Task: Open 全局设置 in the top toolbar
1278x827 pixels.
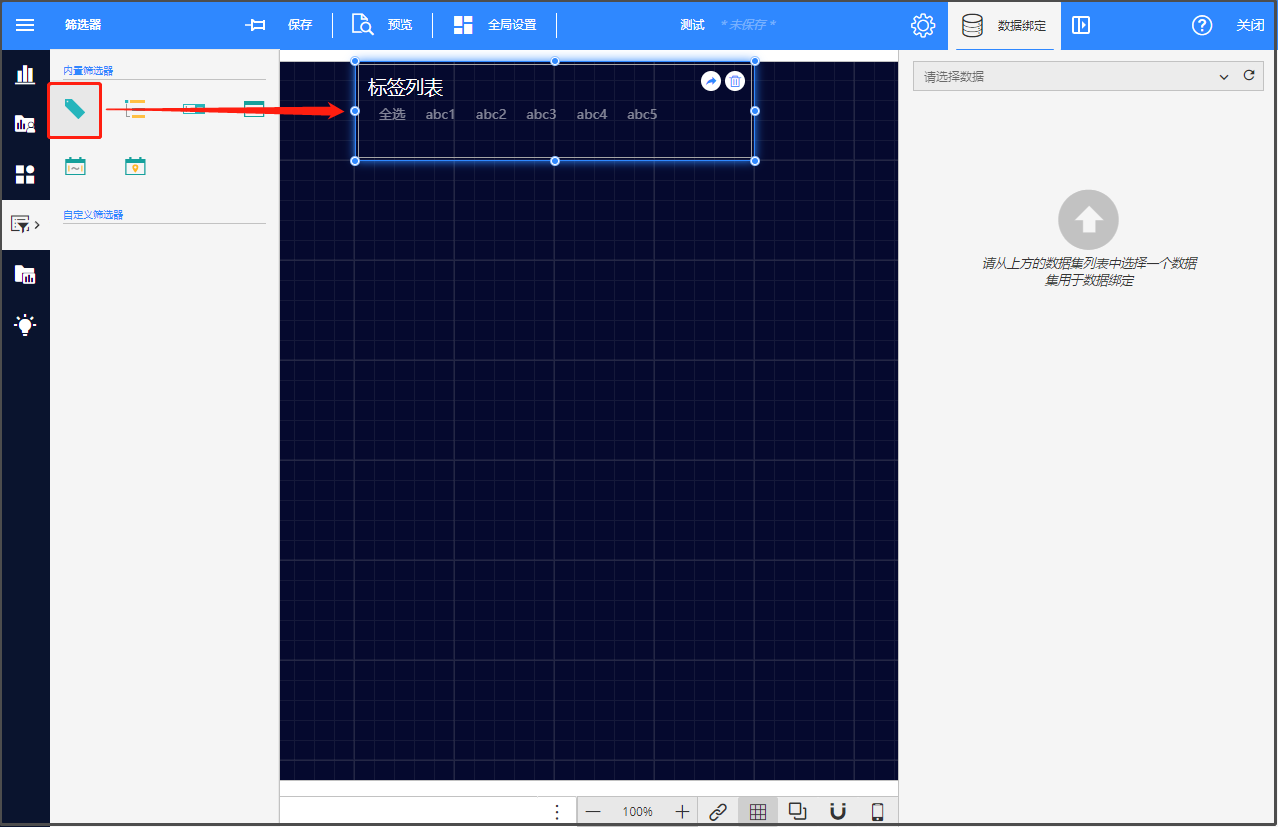Action: click(495, 25)
